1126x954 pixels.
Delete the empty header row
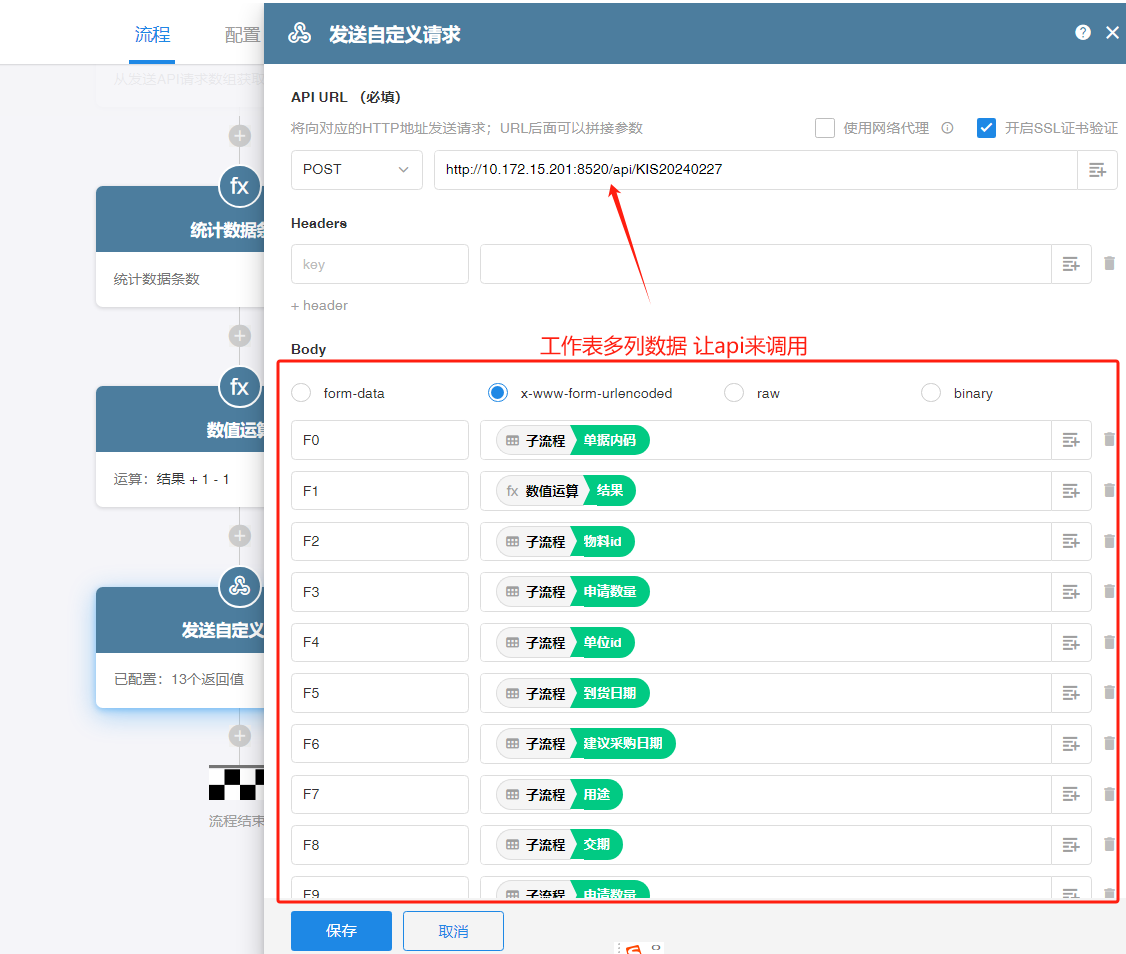(x=1109, y=264)
